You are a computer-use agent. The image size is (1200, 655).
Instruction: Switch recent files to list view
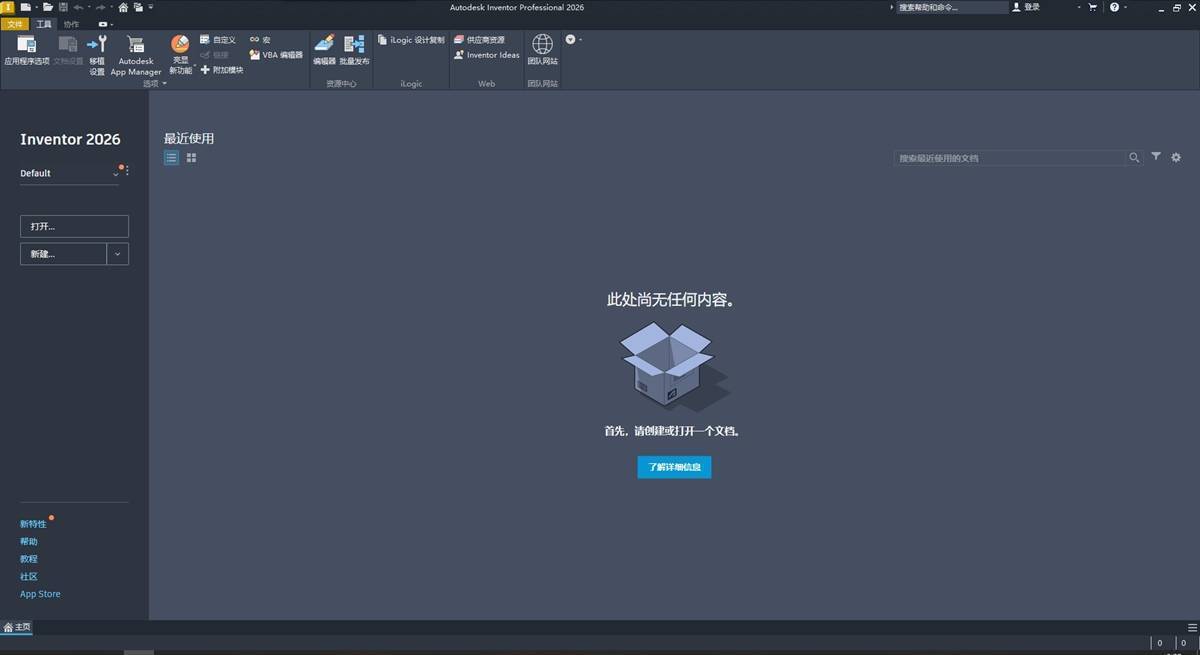(x=172, y=158)
